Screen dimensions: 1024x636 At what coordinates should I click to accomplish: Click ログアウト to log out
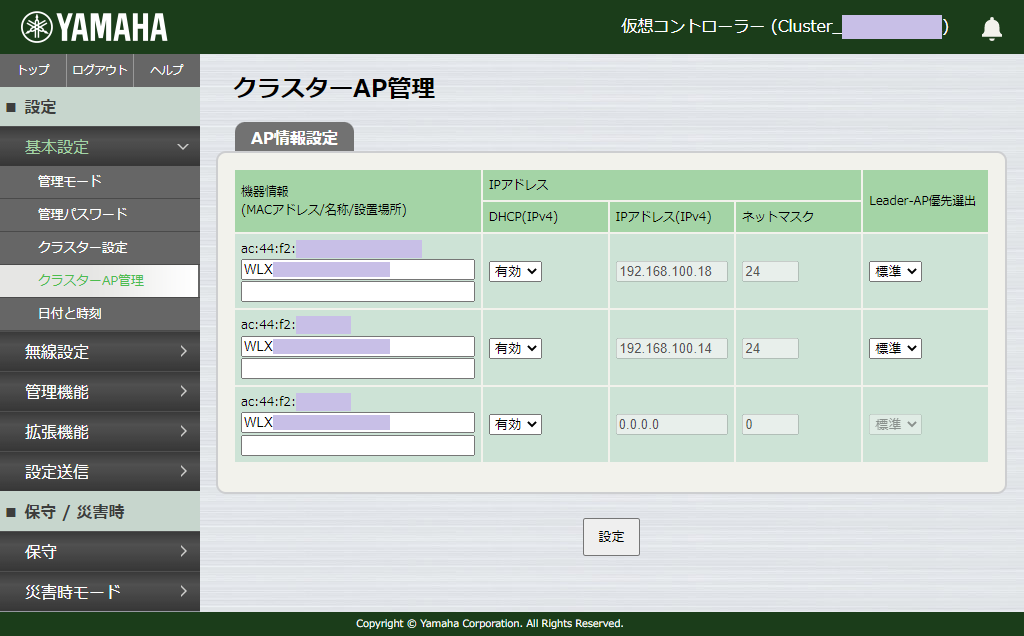pos(100,70)
